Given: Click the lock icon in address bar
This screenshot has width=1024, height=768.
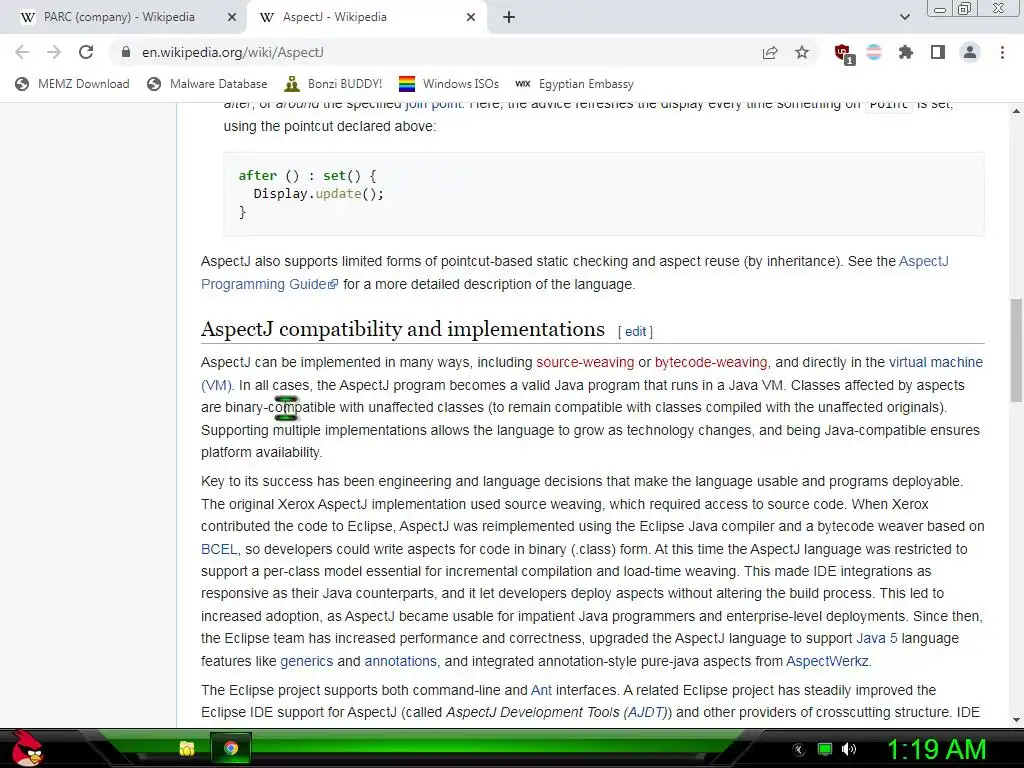Looking at the screenshot, I should click(x=126, y=52).
